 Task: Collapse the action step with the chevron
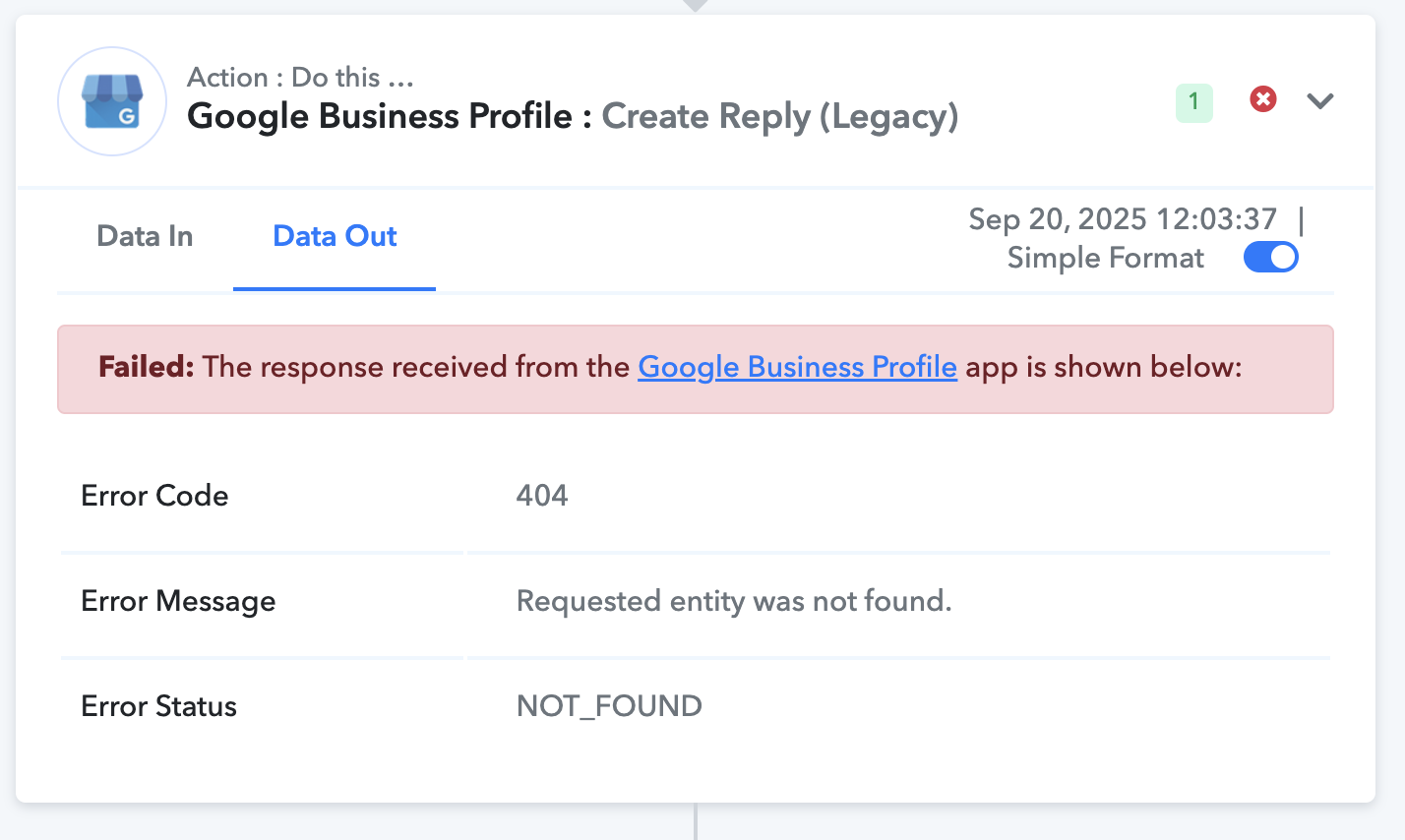point(1320,100)
